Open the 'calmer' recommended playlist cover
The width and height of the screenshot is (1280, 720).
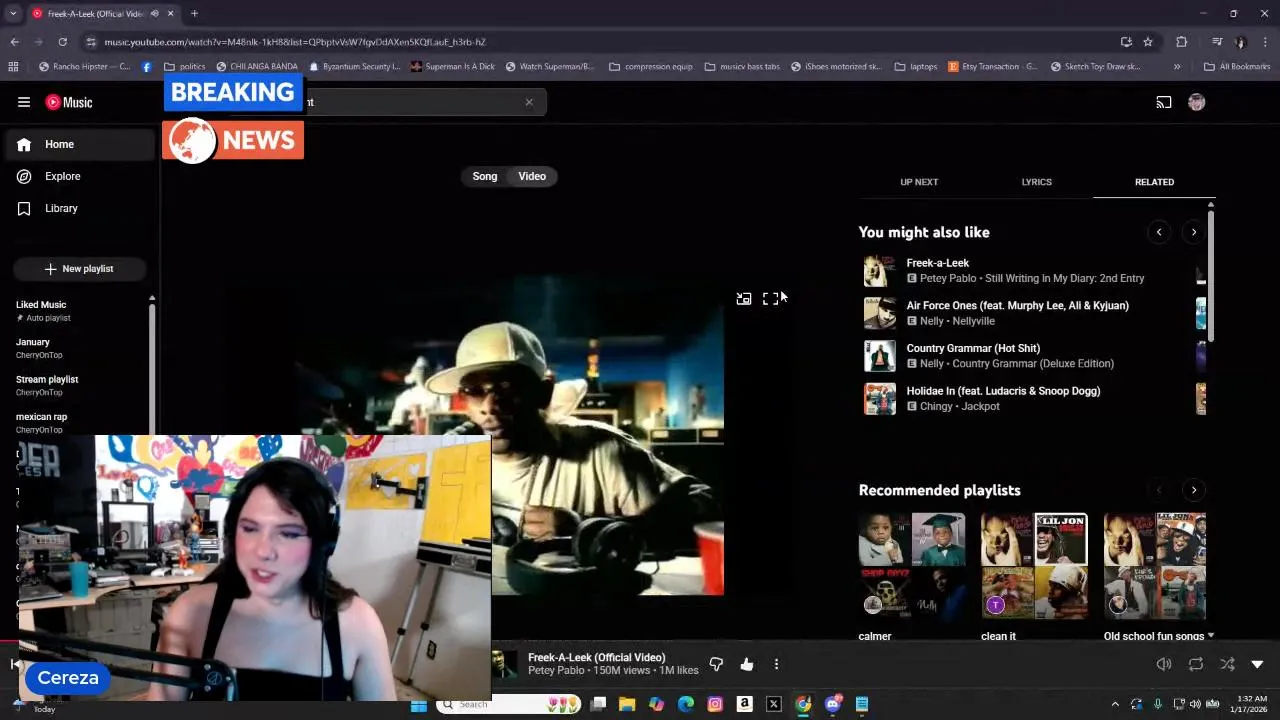click(912, 566)
